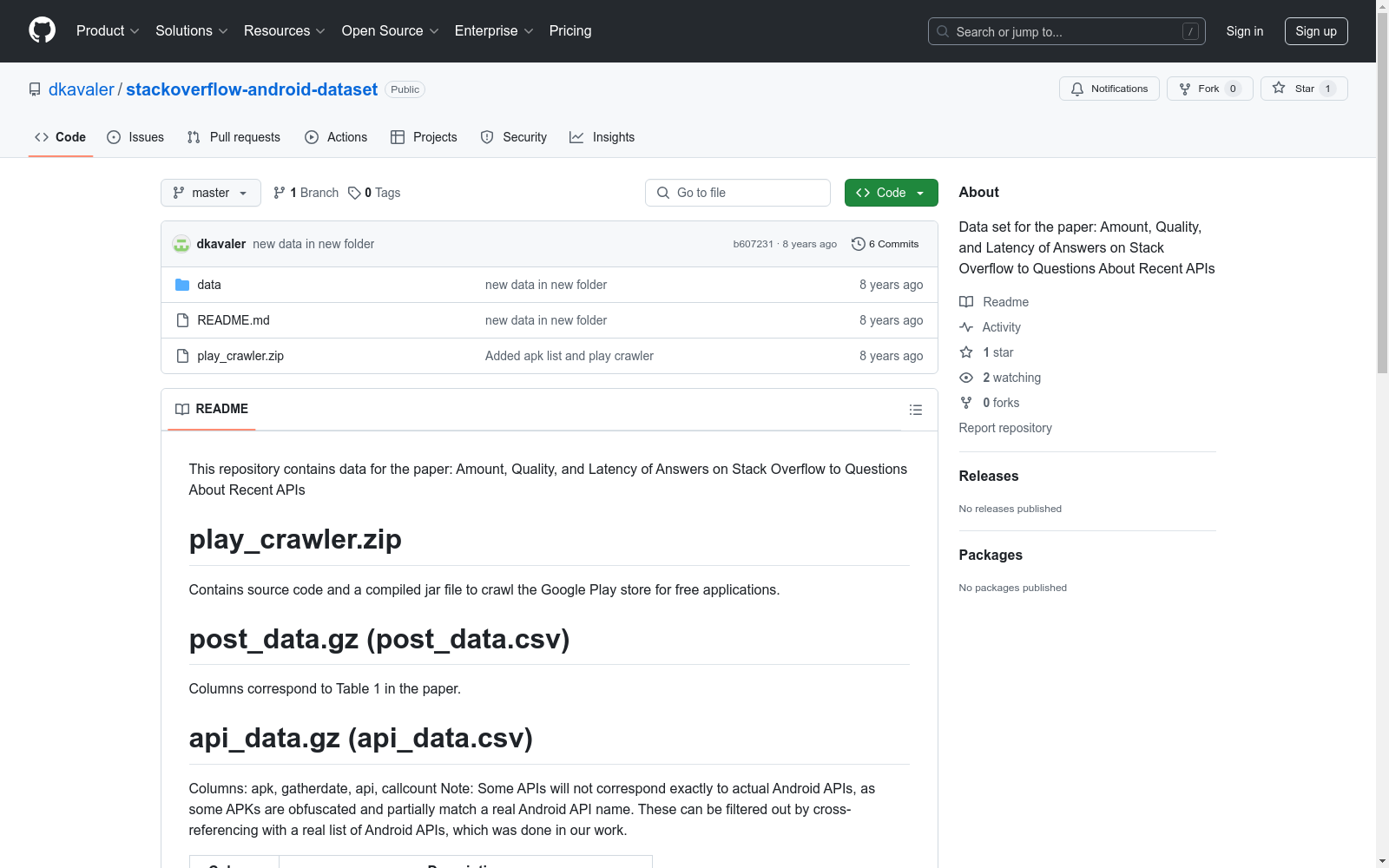
Task: View the 0 Tags link
Action: pos(374,193)
